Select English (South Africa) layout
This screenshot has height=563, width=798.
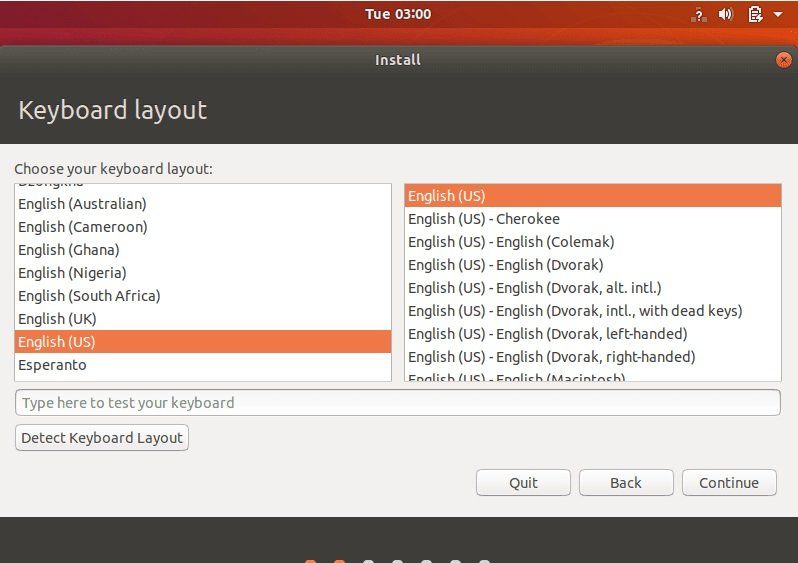(x=203, y=295)
